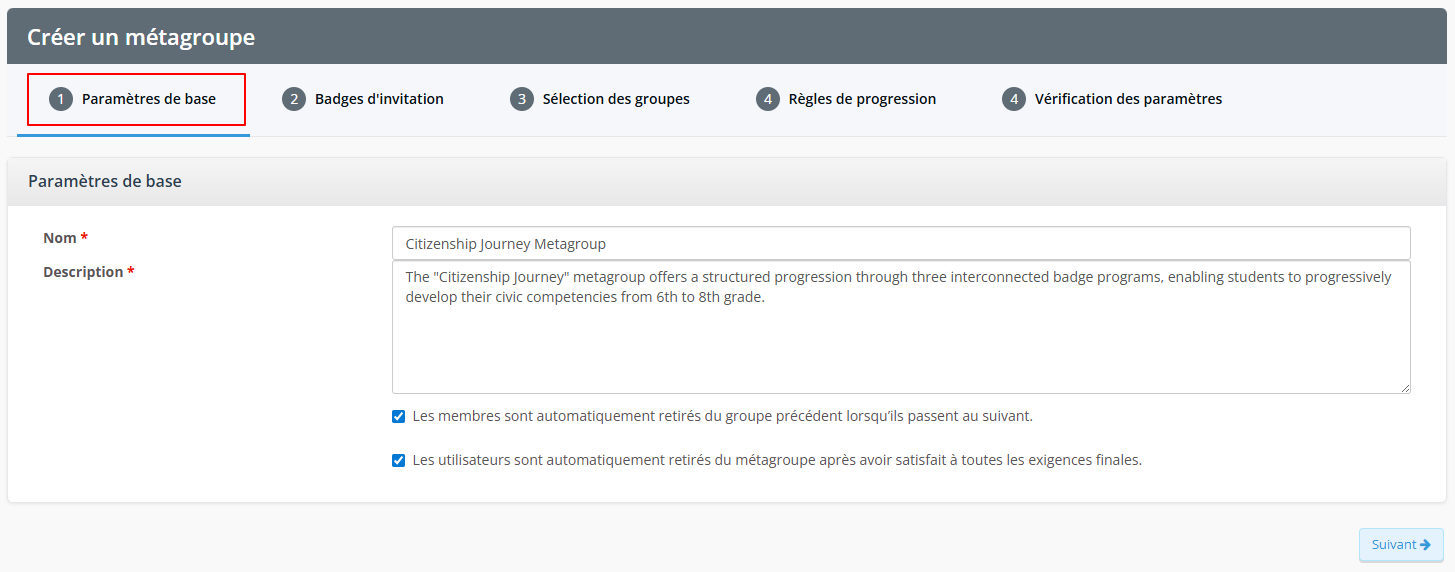Click the number circle beside Vérification des paramètres

tap(1014, 99)
